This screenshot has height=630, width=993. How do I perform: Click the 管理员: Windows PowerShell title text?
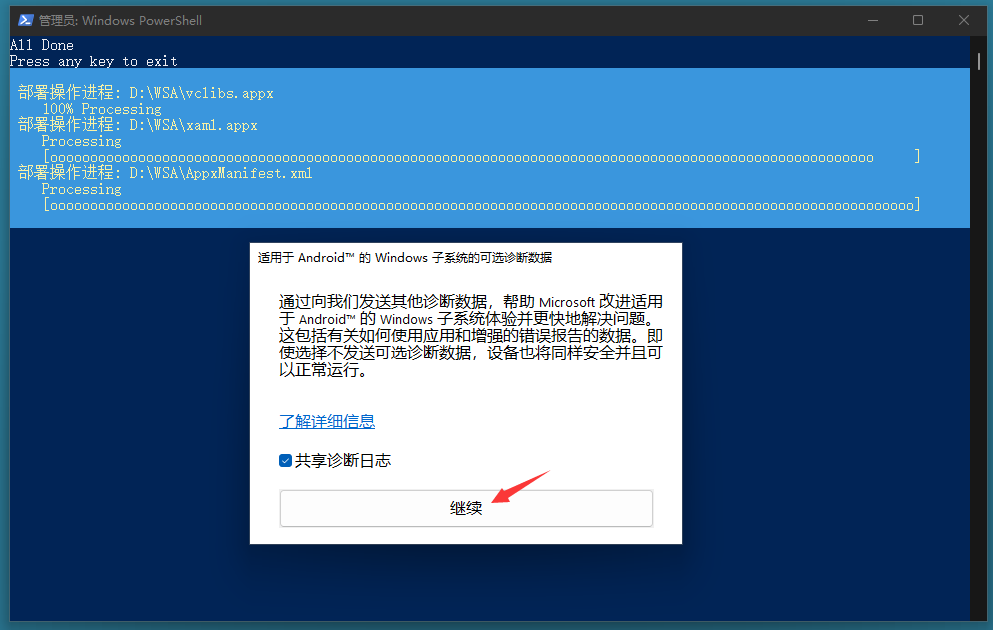tap(120, 20)
